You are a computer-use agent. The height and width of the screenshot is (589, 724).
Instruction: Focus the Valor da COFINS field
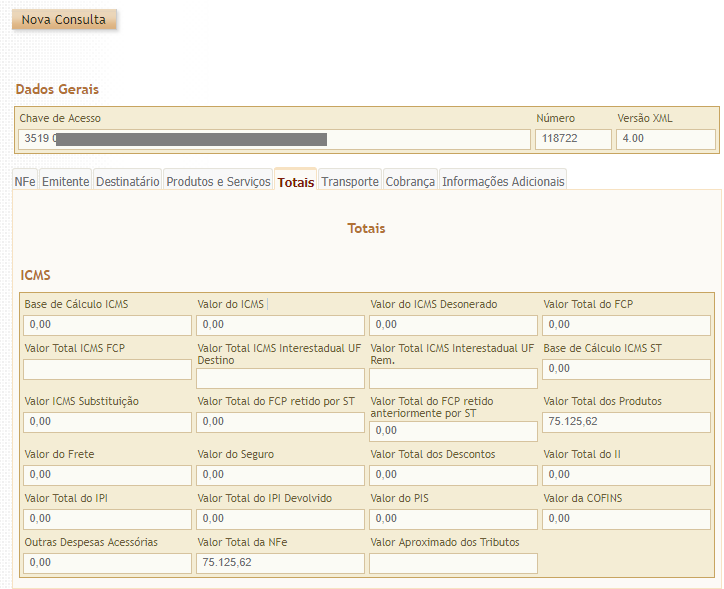pos(626,519)
